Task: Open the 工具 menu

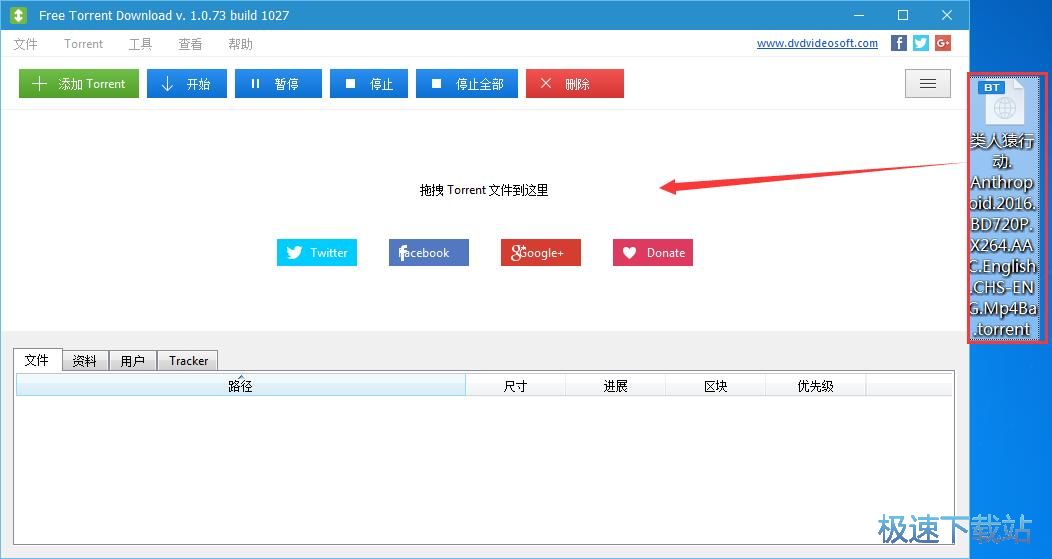Action: [140, 44]
